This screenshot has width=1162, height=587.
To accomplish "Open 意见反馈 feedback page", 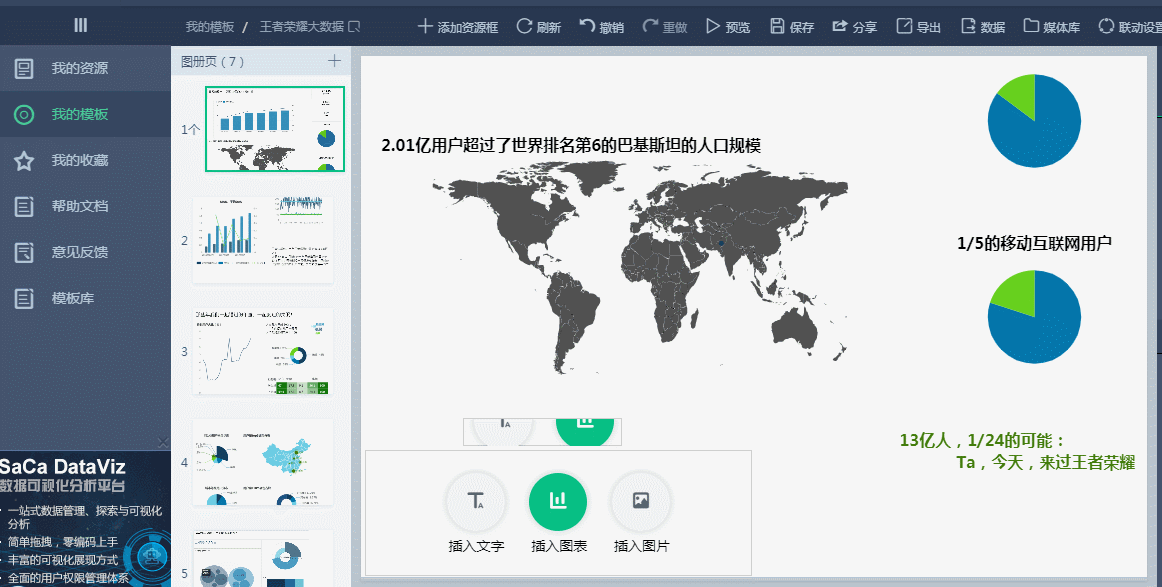I will pyautogui.click(x=85, y=252).
